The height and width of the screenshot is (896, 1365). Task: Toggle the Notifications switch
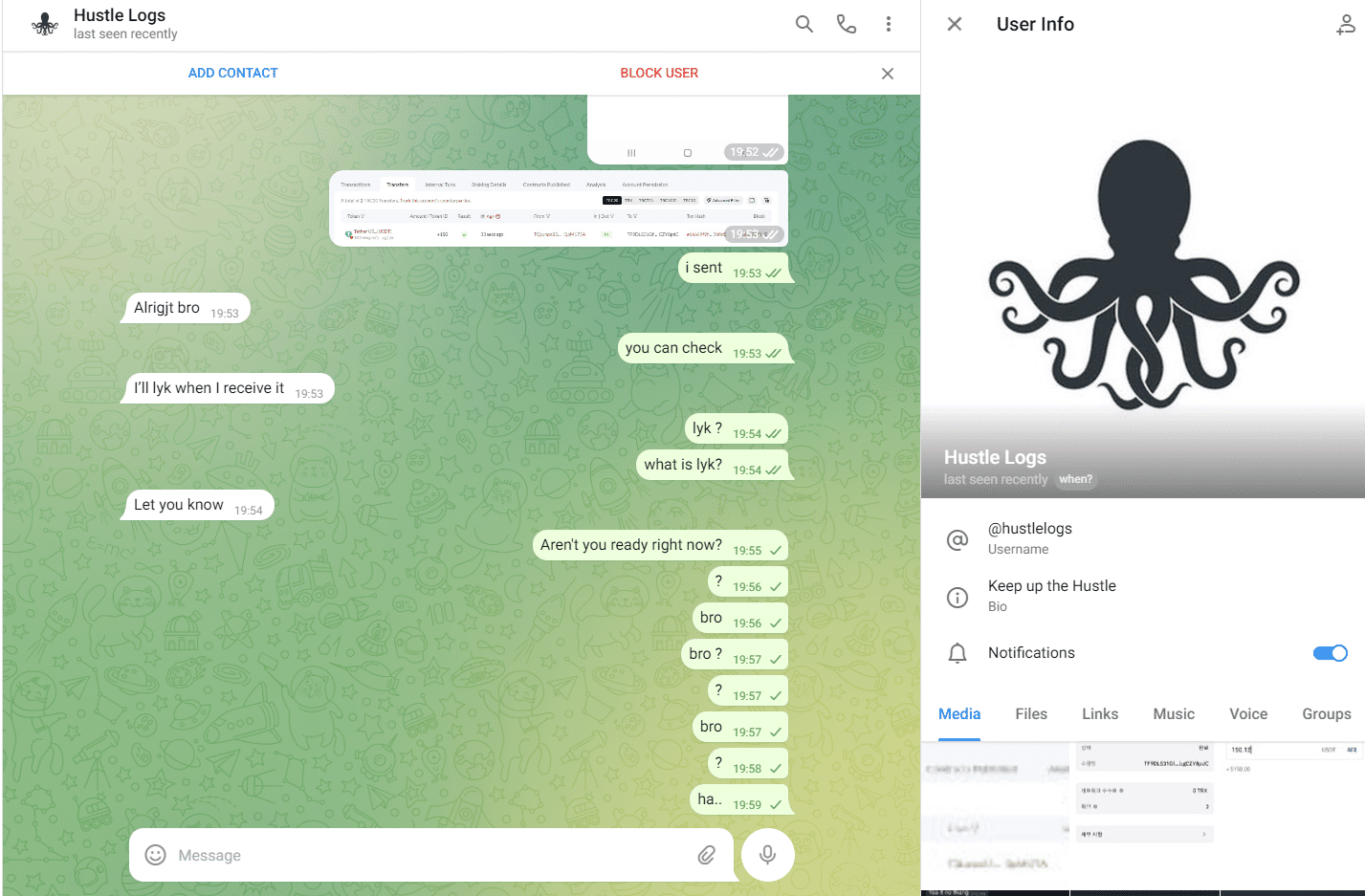coord(1330,653)
